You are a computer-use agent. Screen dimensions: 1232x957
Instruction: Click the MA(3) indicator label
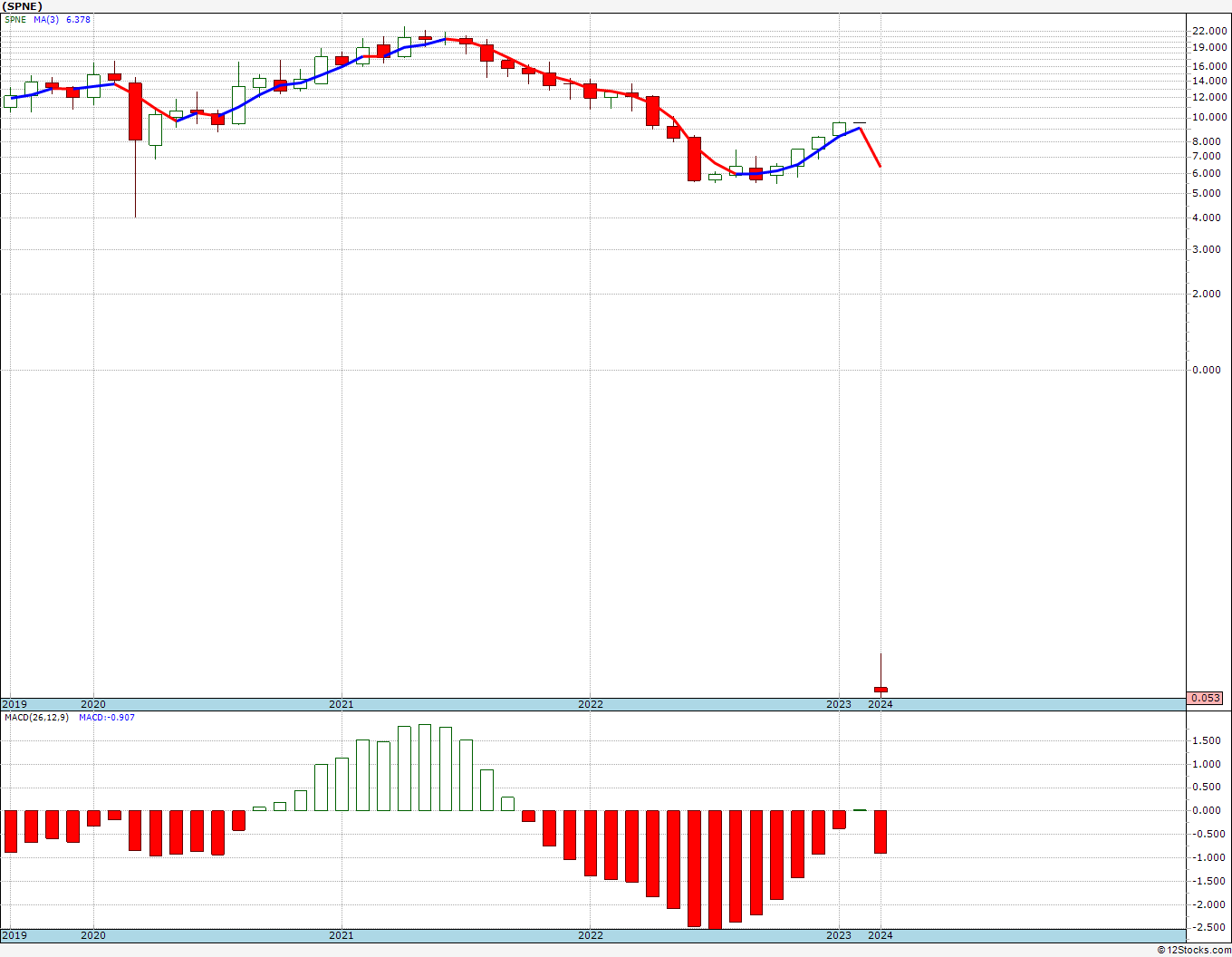coord(47,19)
